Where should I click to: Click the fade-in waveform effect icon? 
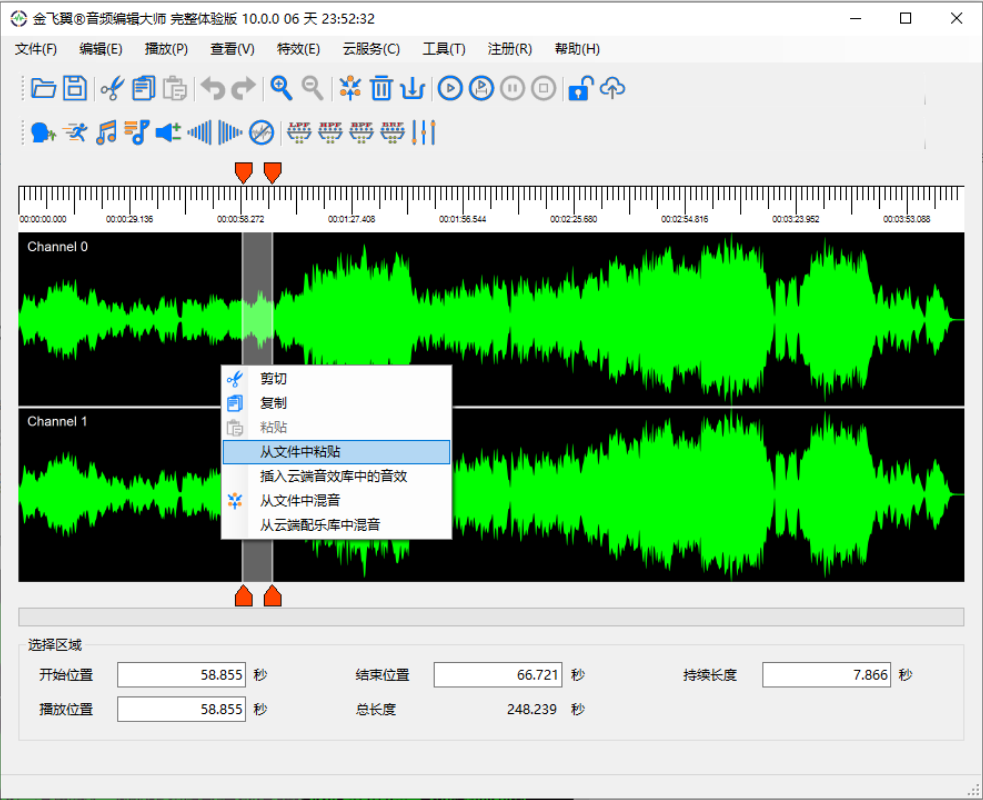coord(200,132)
